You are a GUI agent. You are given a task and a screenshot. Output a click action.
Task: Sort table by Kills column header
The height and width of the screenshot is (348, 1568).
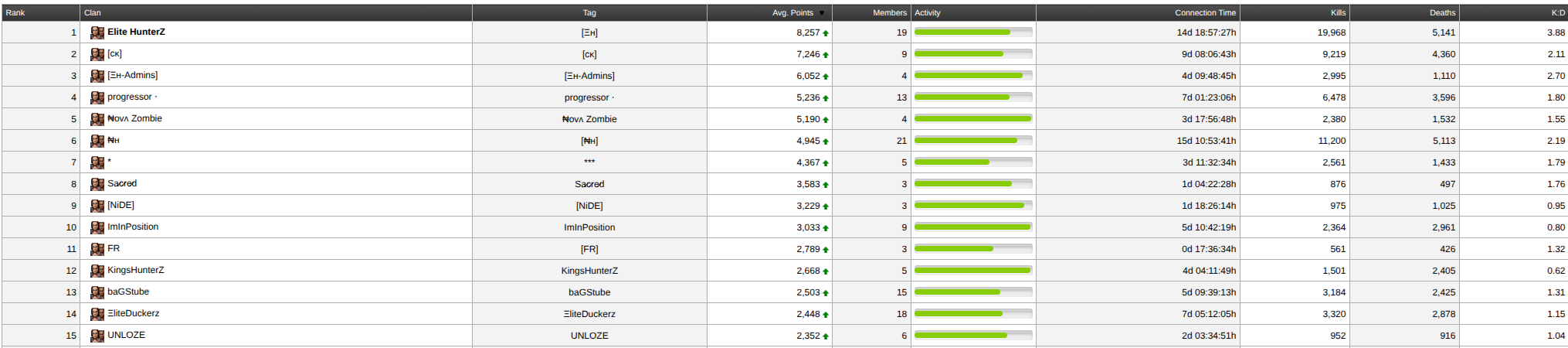pyautogui.click(x=1338, y=12)
